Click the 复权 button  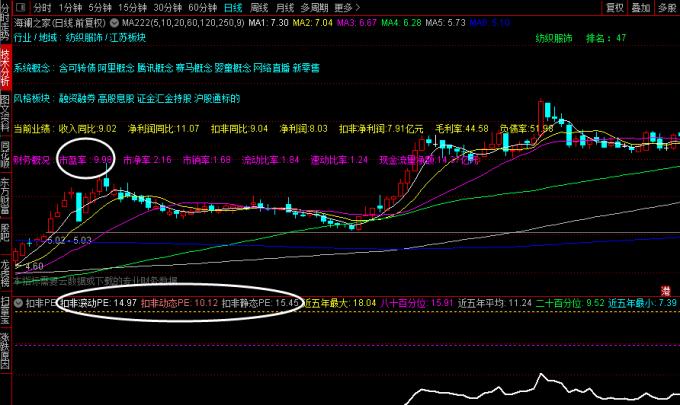tap(615, 7)
